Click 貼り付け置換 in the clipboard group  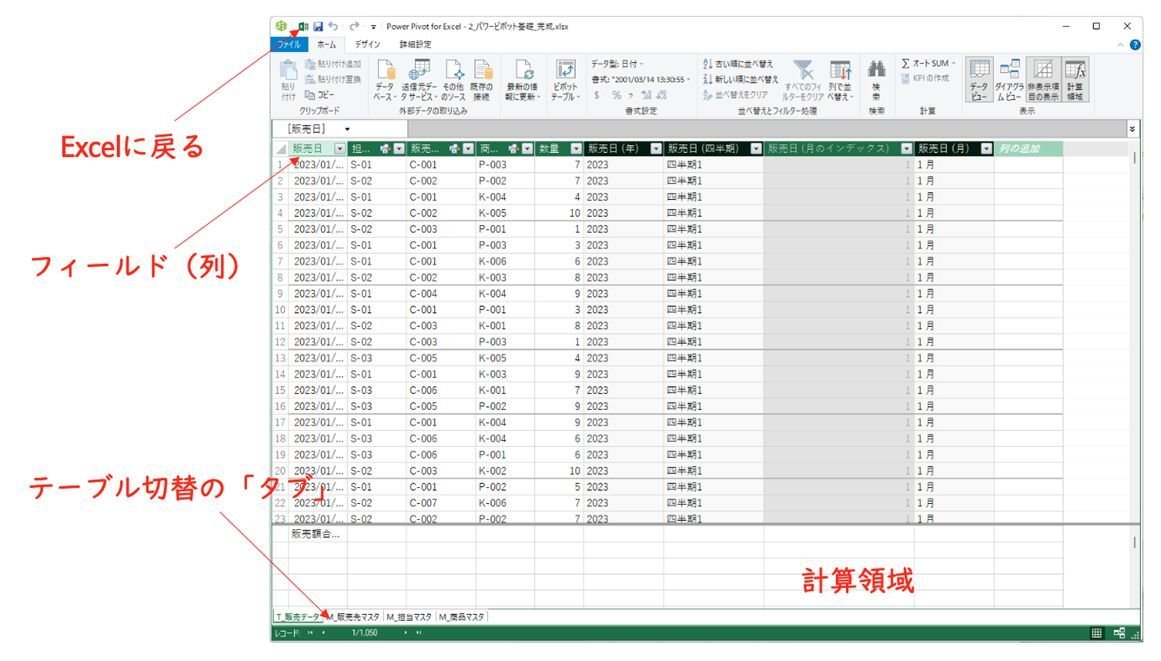(x=333, y=79)
